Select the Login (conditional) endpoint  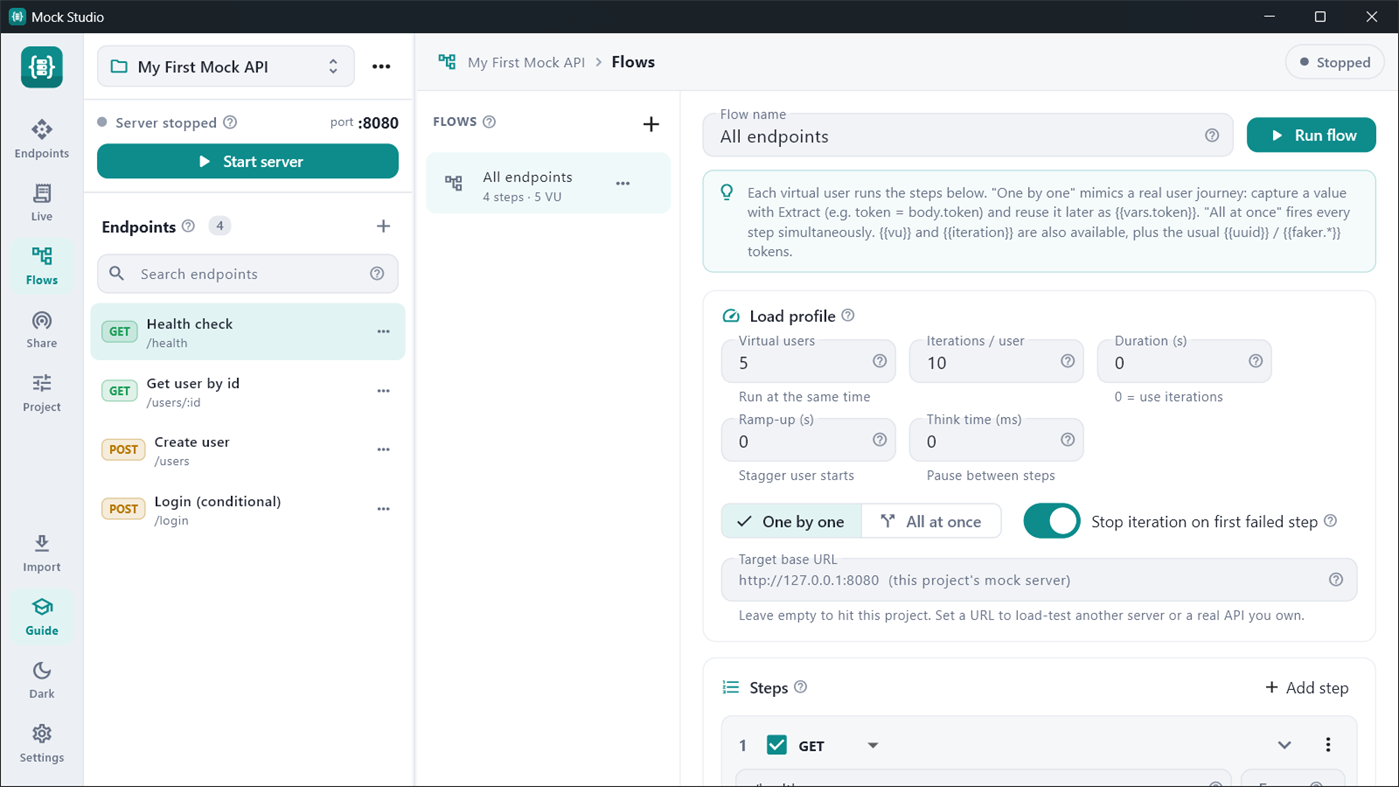pyautogui.click(x=248, y=509)
